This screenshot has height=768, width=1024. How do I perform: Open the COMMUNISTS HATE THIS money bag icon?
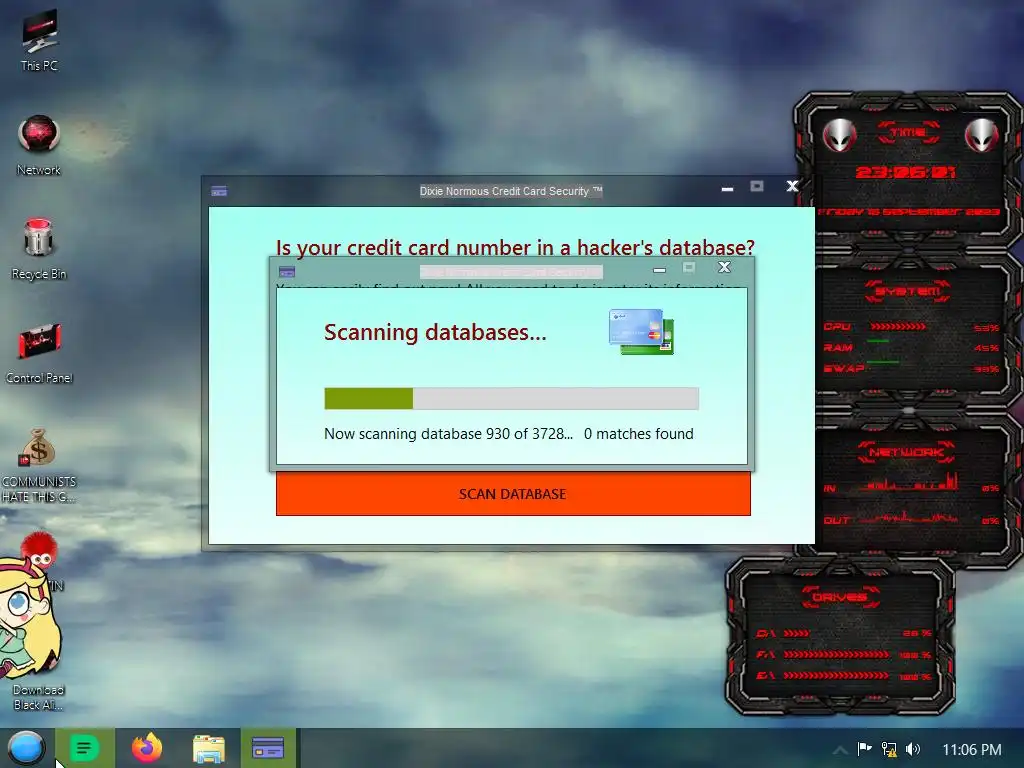[39, 465]
